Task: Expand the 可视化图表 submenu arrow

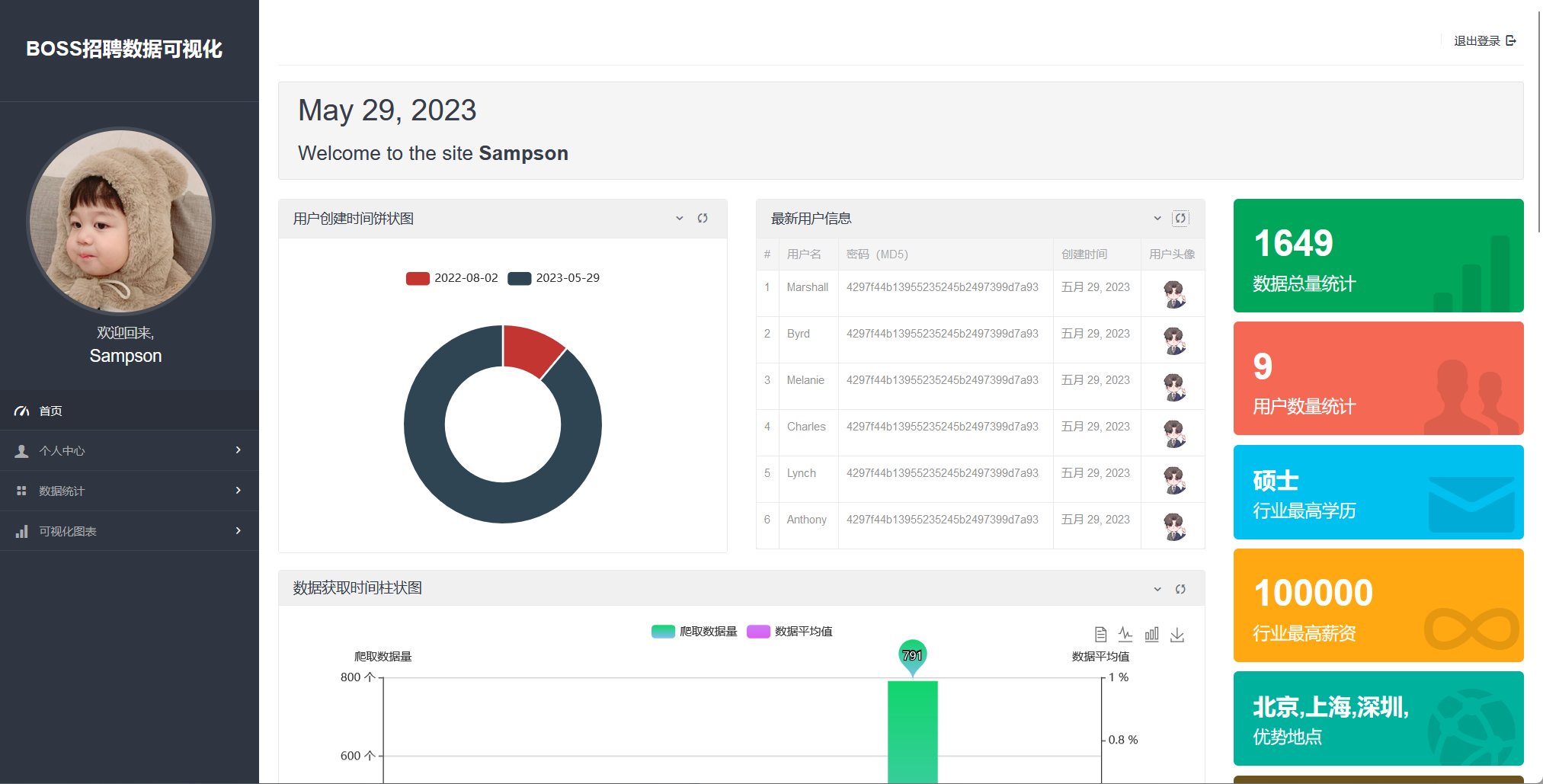Action: pyautogui.click(x=238, y=531)
